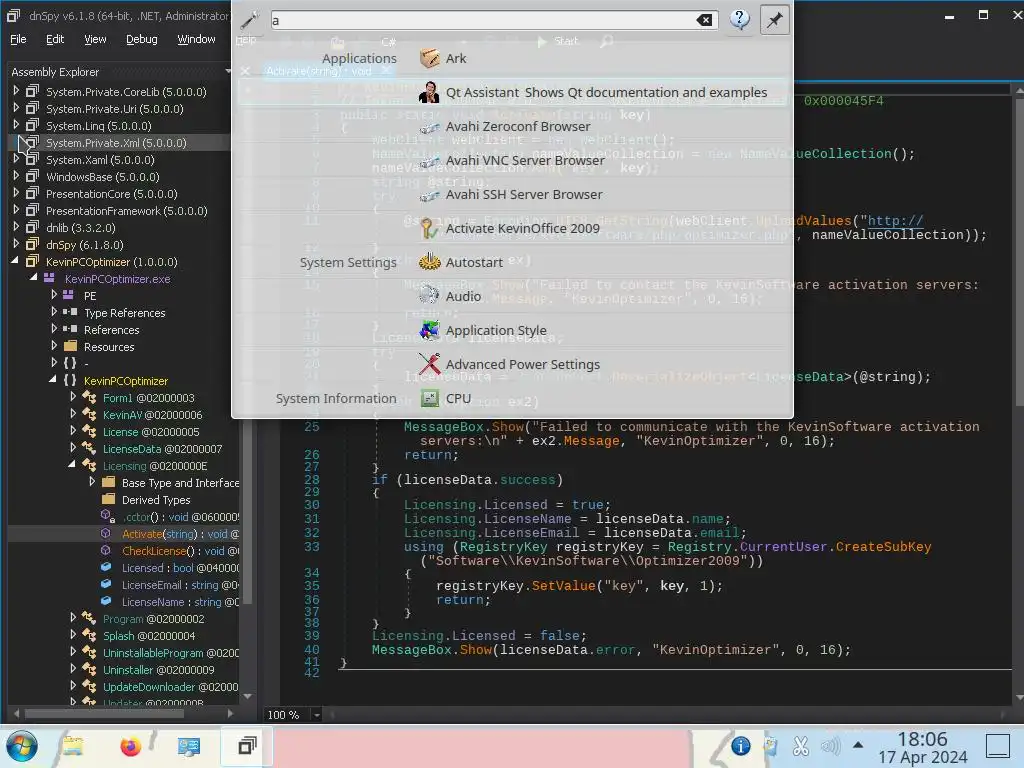Open file manager from taskbar
Image resolution: width=1024 pixels, height=768 pixels.
coord(73,746)
